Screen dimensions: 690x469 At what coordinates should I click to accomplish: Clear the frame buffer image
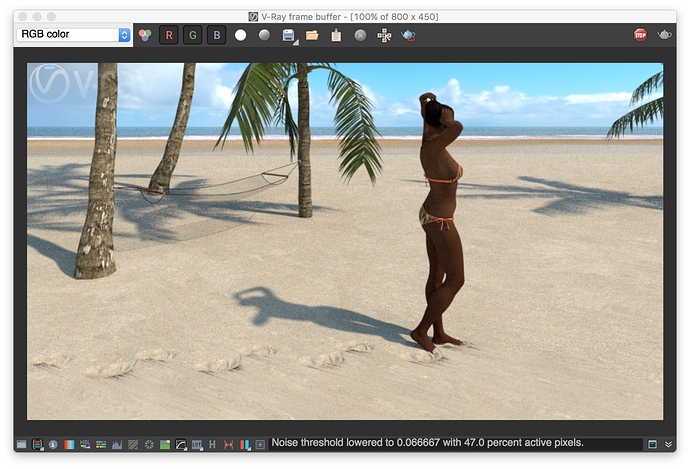[x=360, y=35]
